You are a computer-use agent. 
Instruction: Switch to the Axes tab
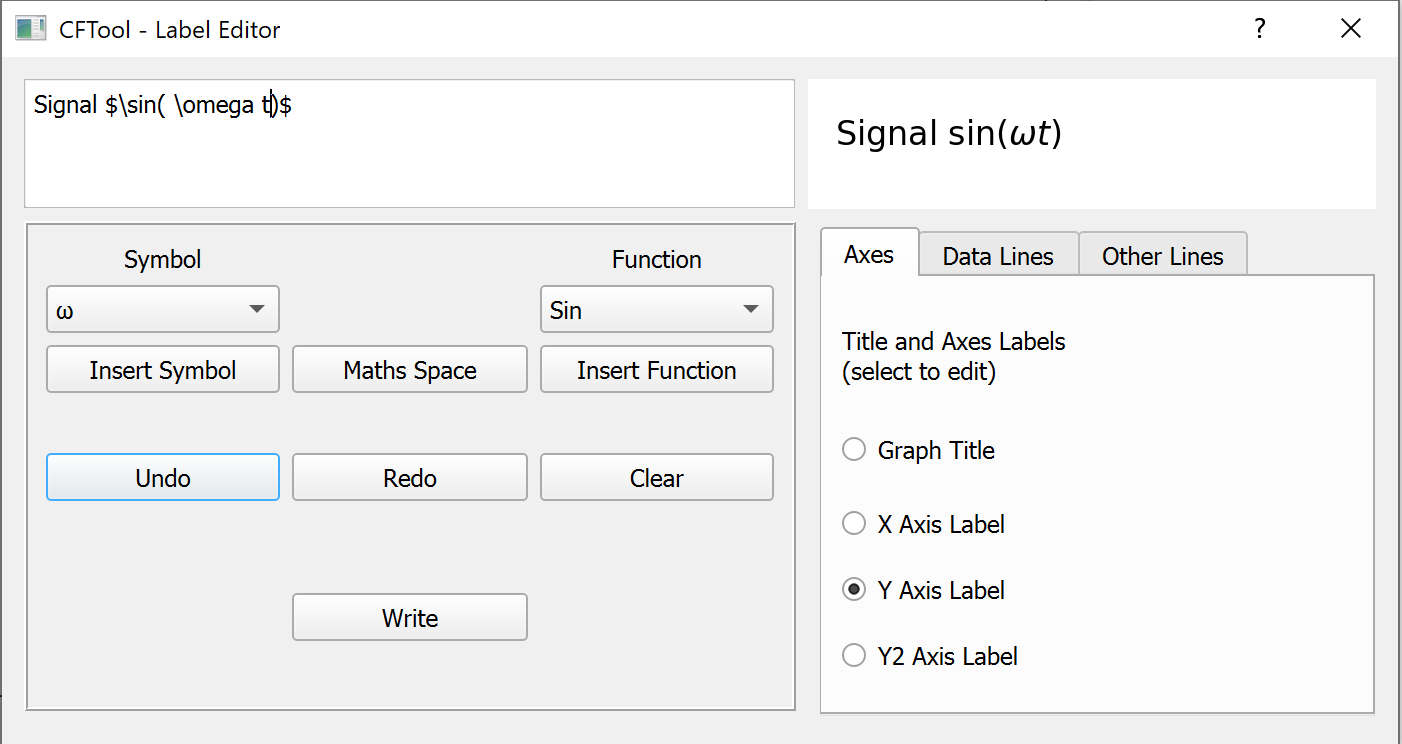pyautogui.click(x=868, y=255)
